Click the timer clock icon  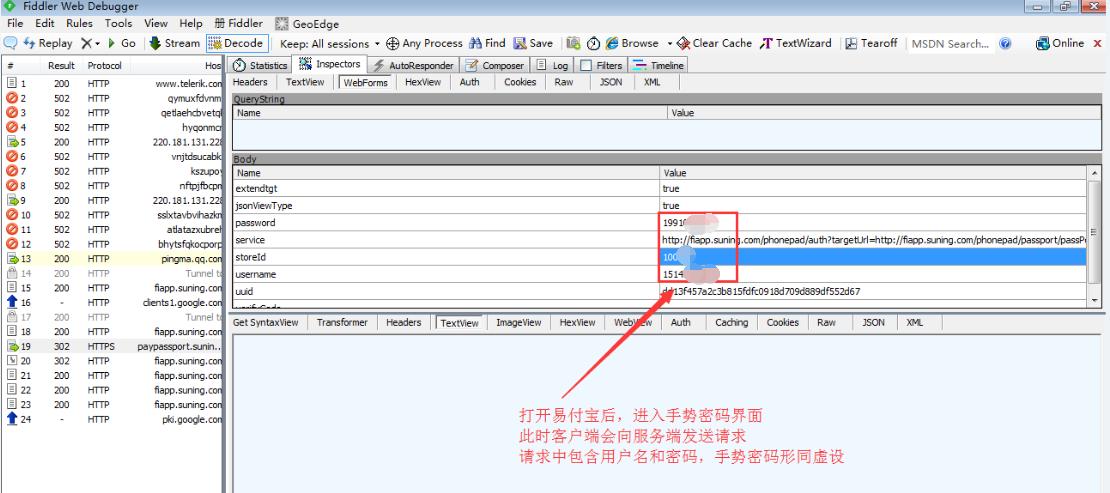pos(593,43)
